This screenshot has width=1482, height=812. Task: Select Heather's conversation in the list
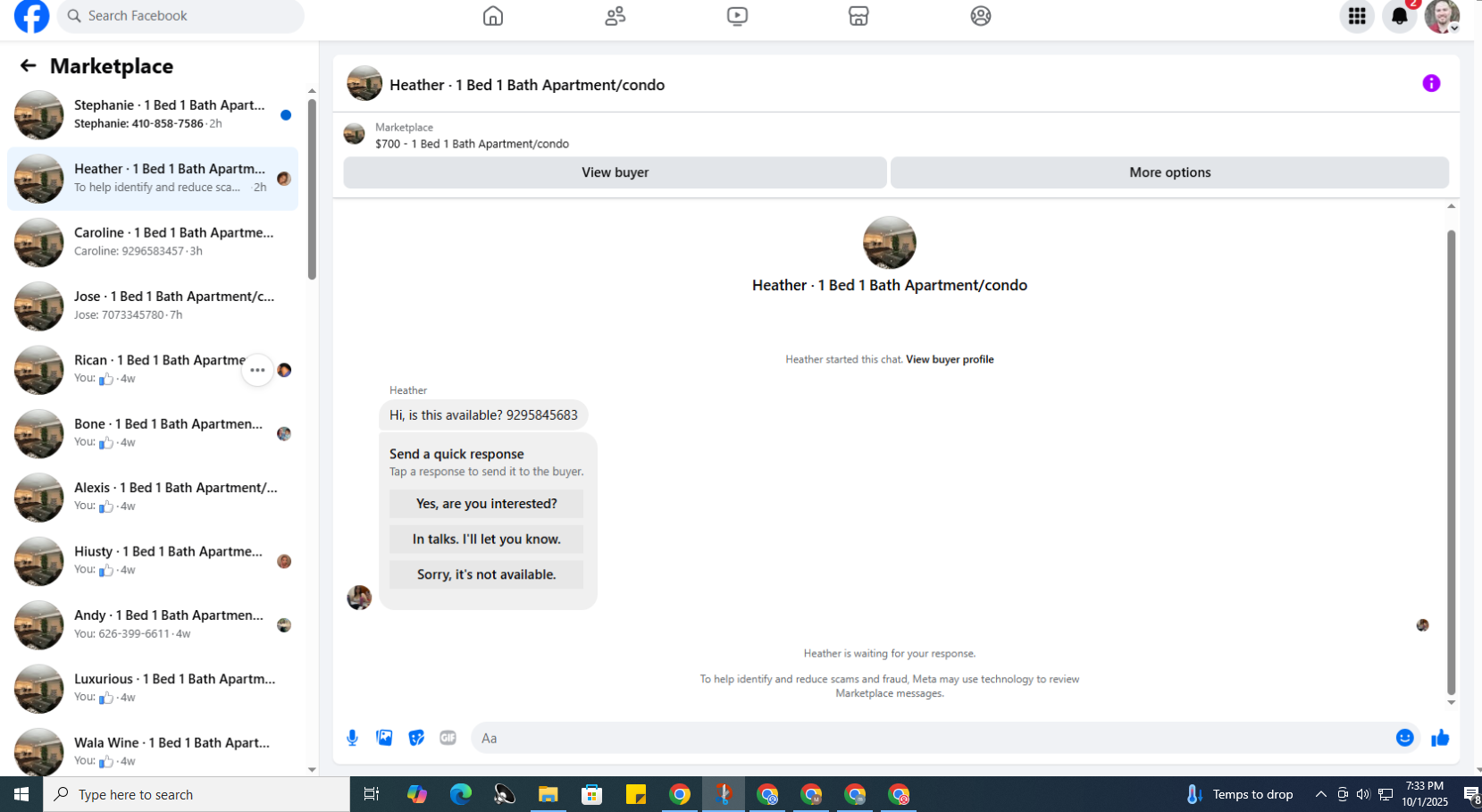[x=153, y=179]
